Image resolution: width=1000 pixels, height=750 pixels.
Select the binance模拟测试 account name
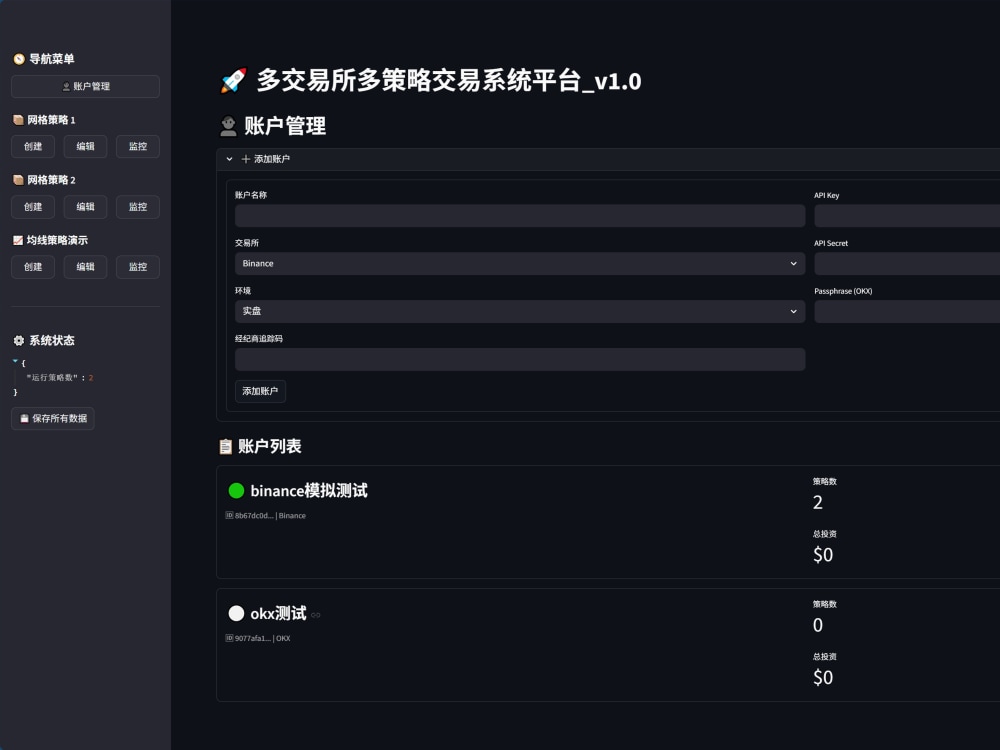[x=309, y=490]
